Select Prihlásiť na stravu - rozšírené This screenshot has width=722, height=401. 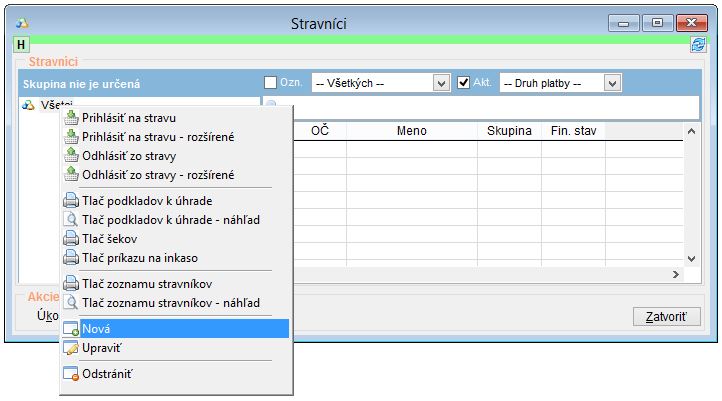pos(158,137)
